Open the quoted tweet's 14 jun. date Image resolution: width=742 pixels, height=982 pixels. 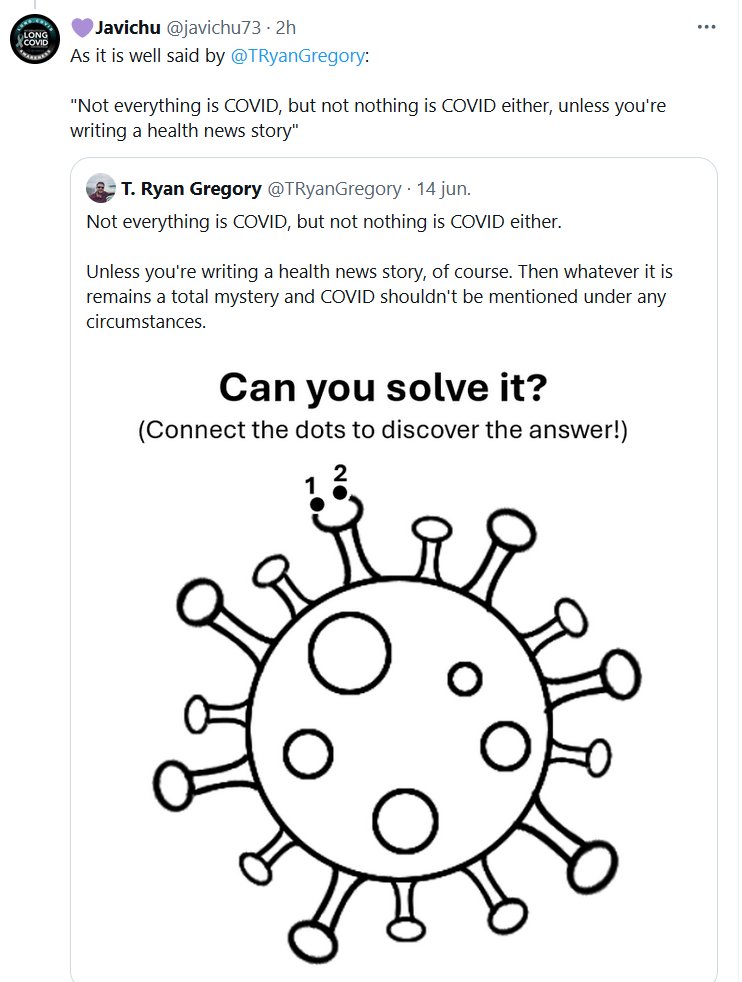(x=443, y=188)
